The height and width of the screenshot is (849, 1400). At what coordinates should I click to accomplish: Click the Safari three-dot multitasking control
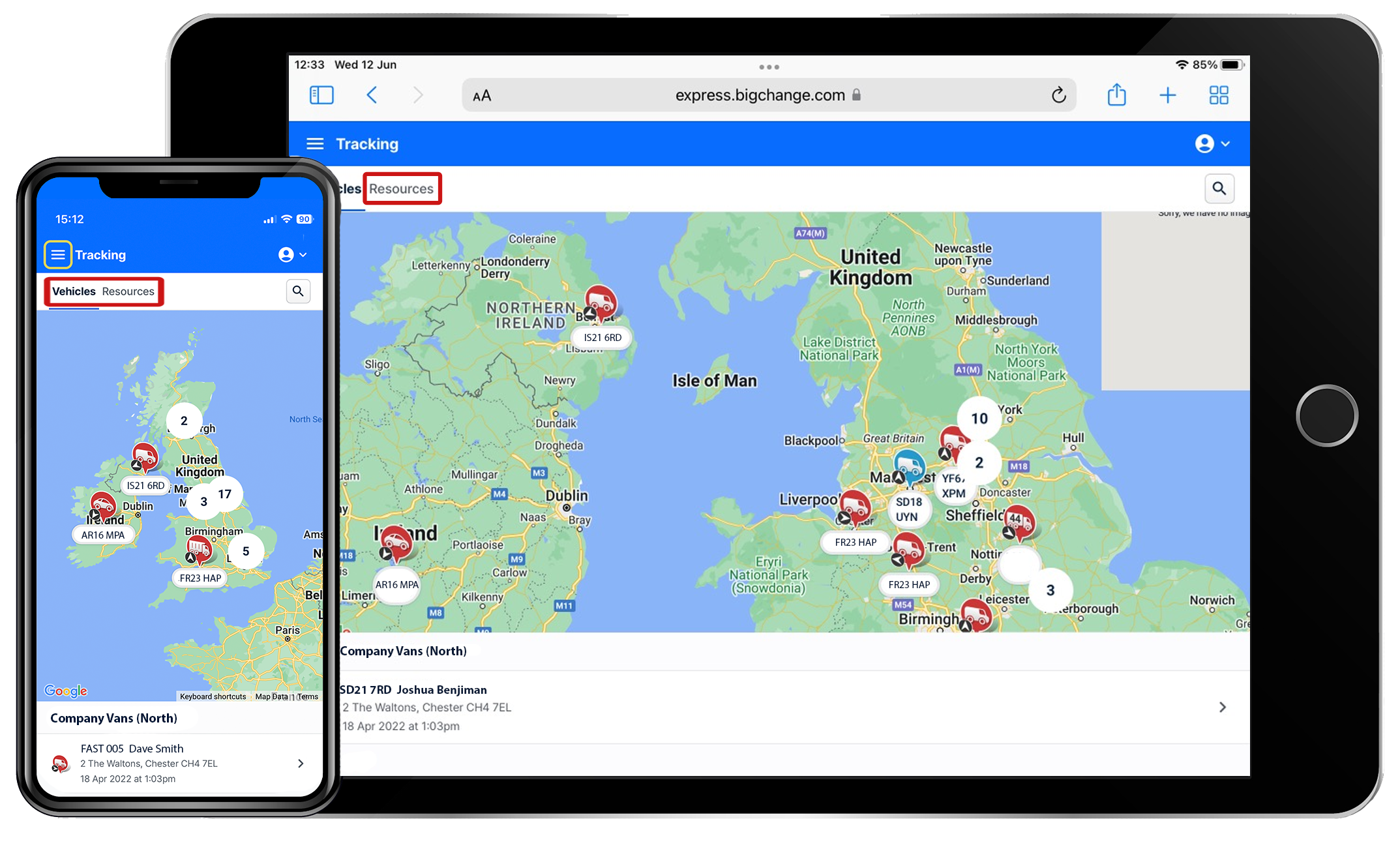[x=769, y=67]
